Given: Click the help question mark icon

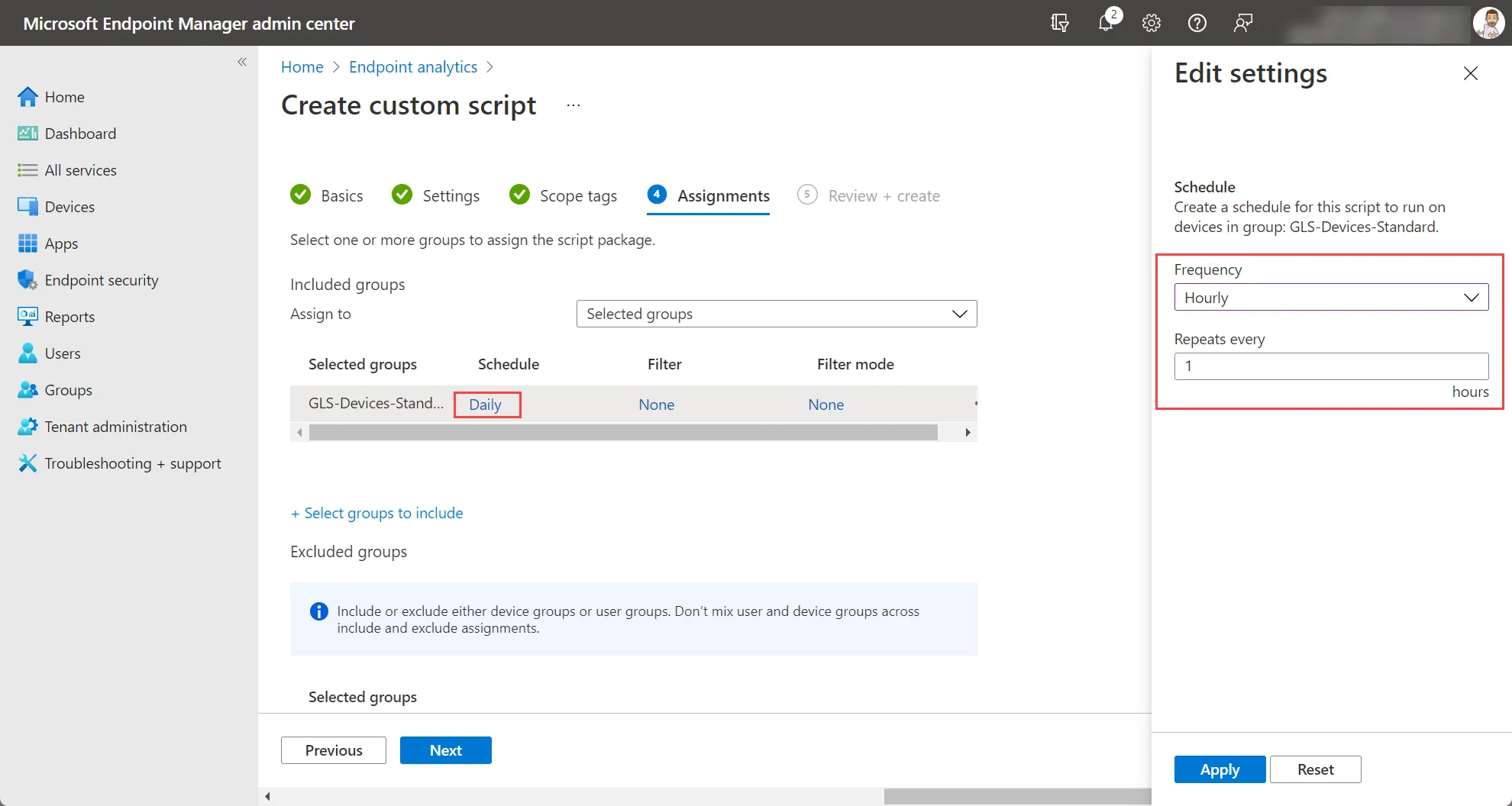Looking at the screenshot, I should [1197, 23].
